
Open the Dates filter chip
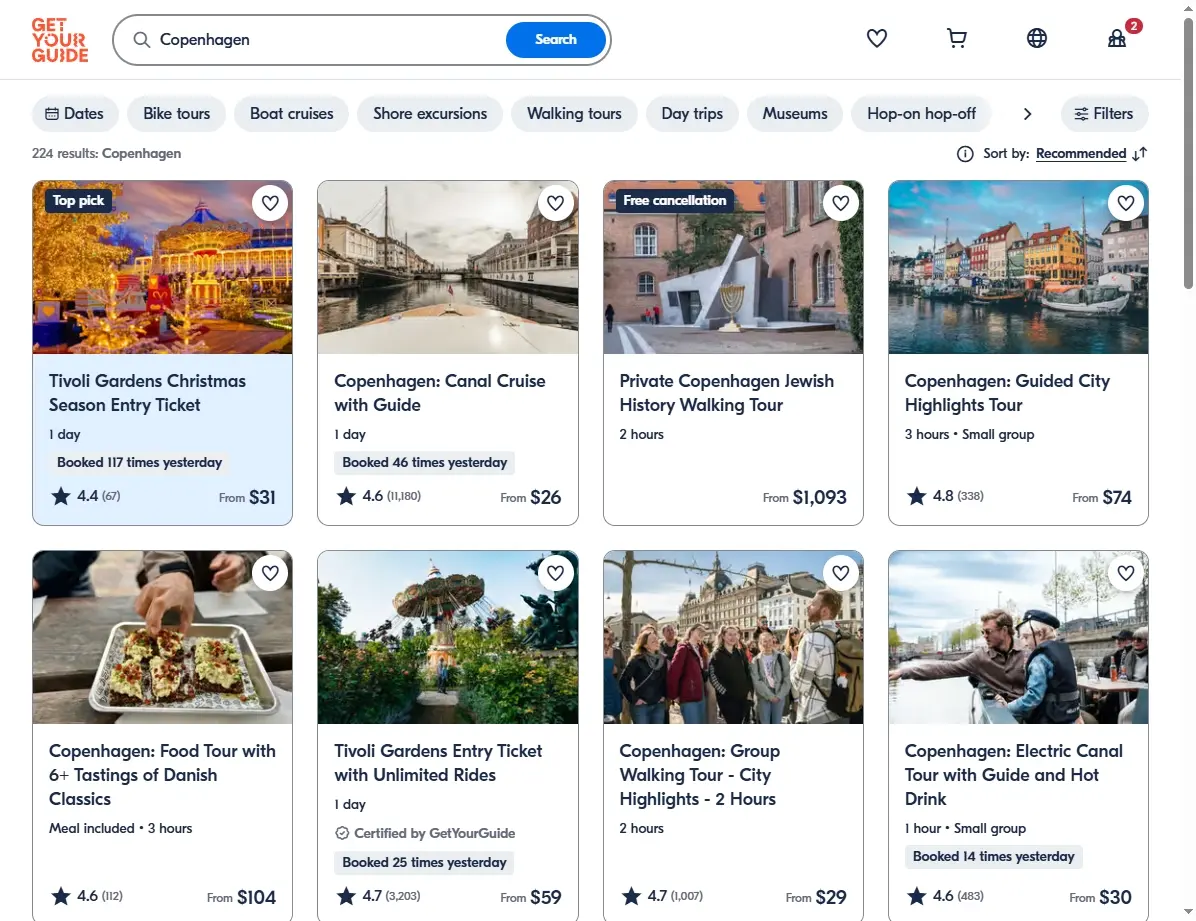point(75,114)
